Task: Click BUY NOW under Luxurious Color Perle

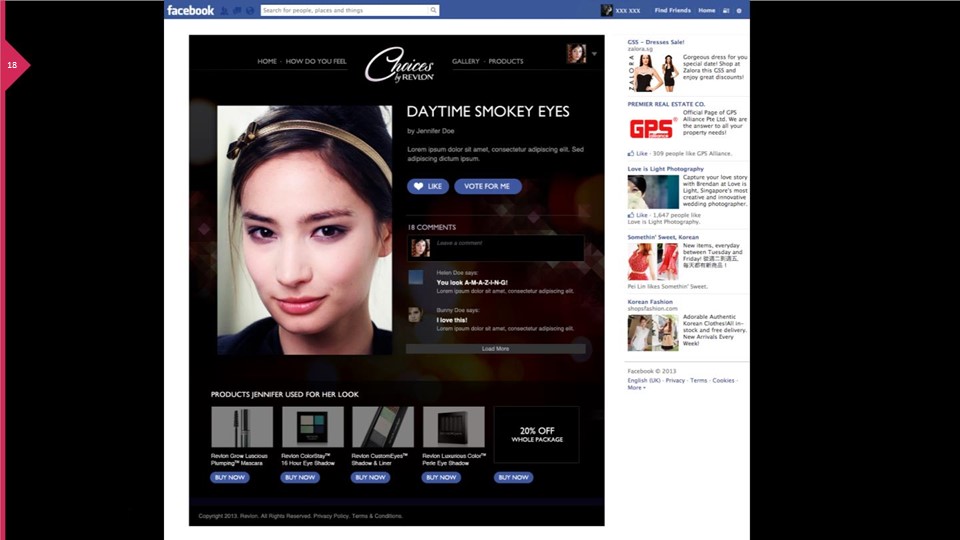Action: click(441, 478)
